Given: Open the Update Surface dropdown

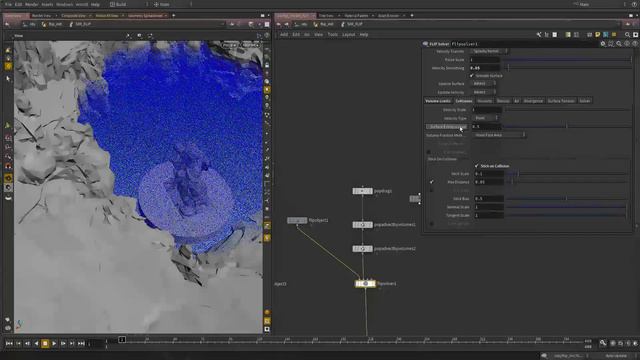Looking at the screenshot, I should [x=484, y=83].
